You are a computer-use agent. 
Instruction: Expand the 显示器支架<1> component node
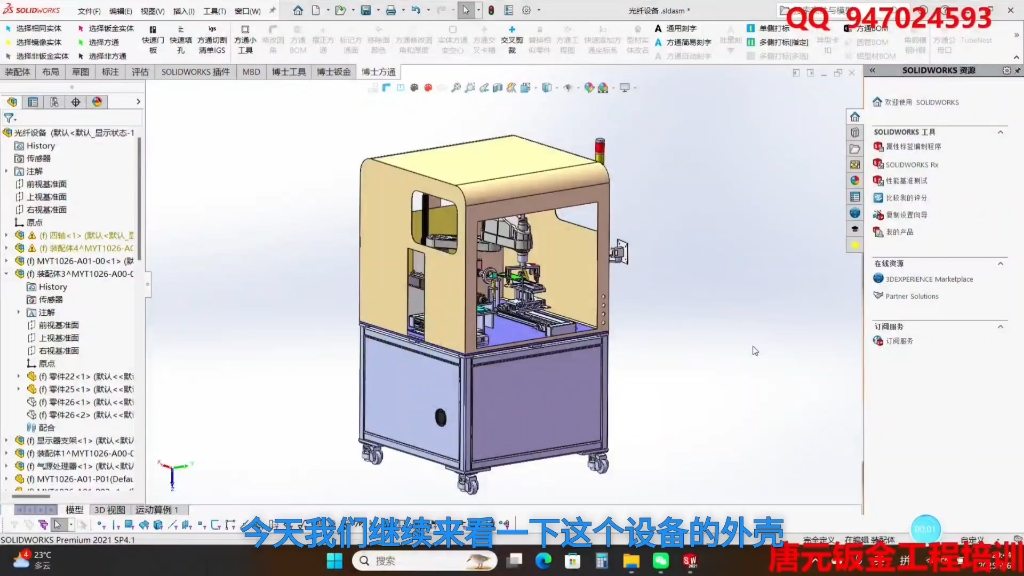(x=7, y=440)
